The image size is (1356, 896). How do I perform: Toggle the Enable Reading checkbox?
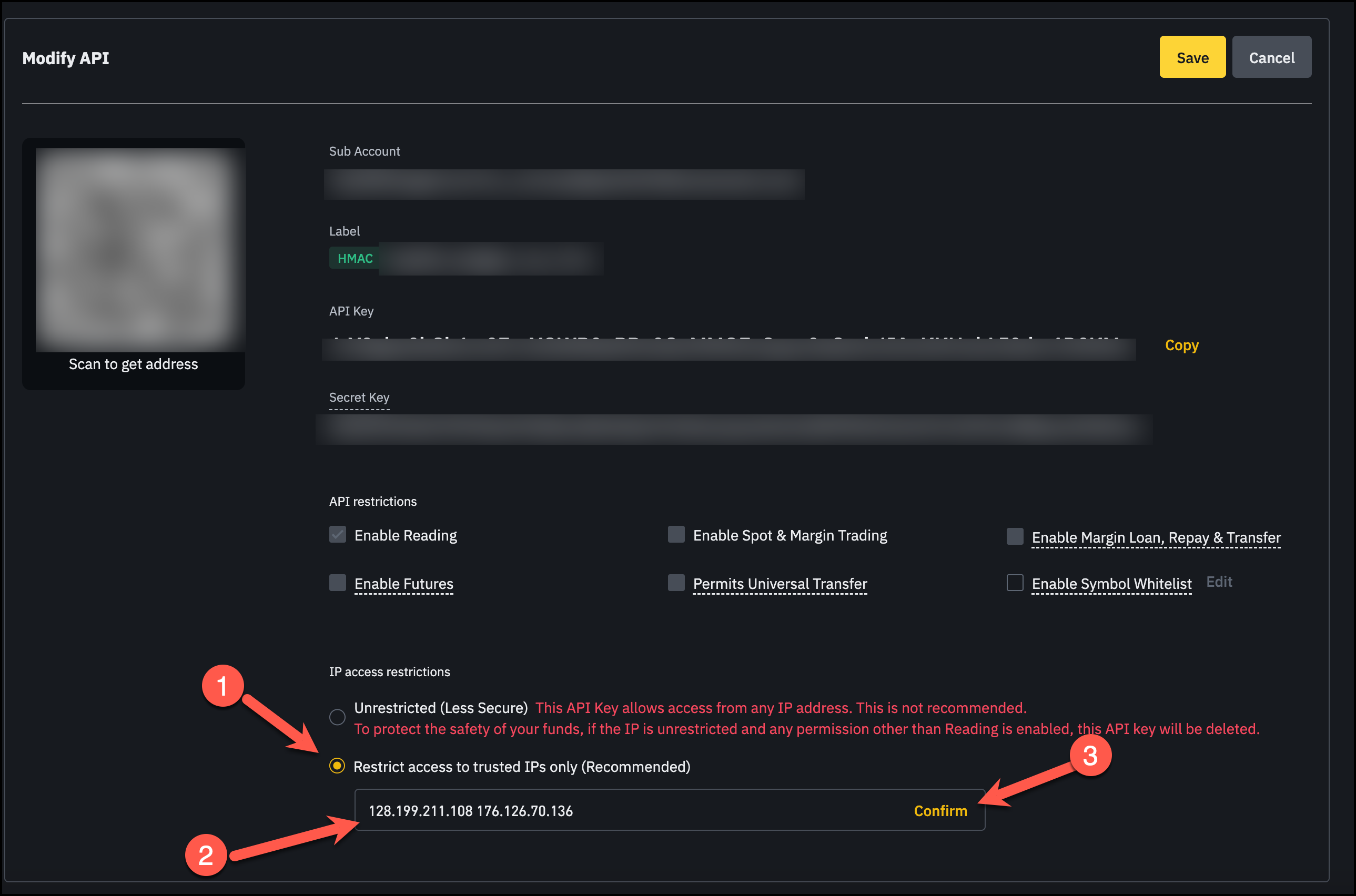[x=337, y=535]
